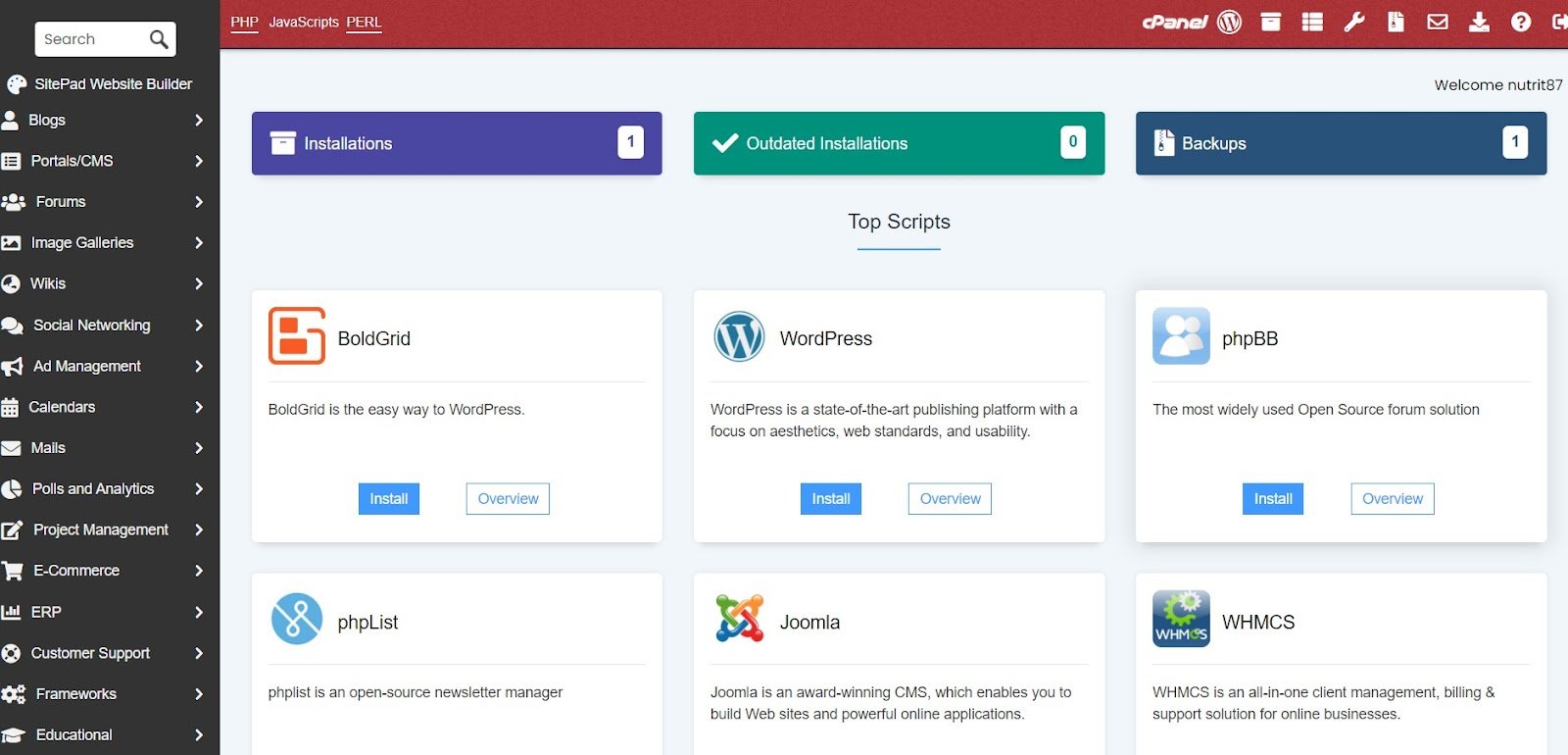Open the Installations summary card
The width and height of the screenshot is (1568, 755).
[457, 143]
